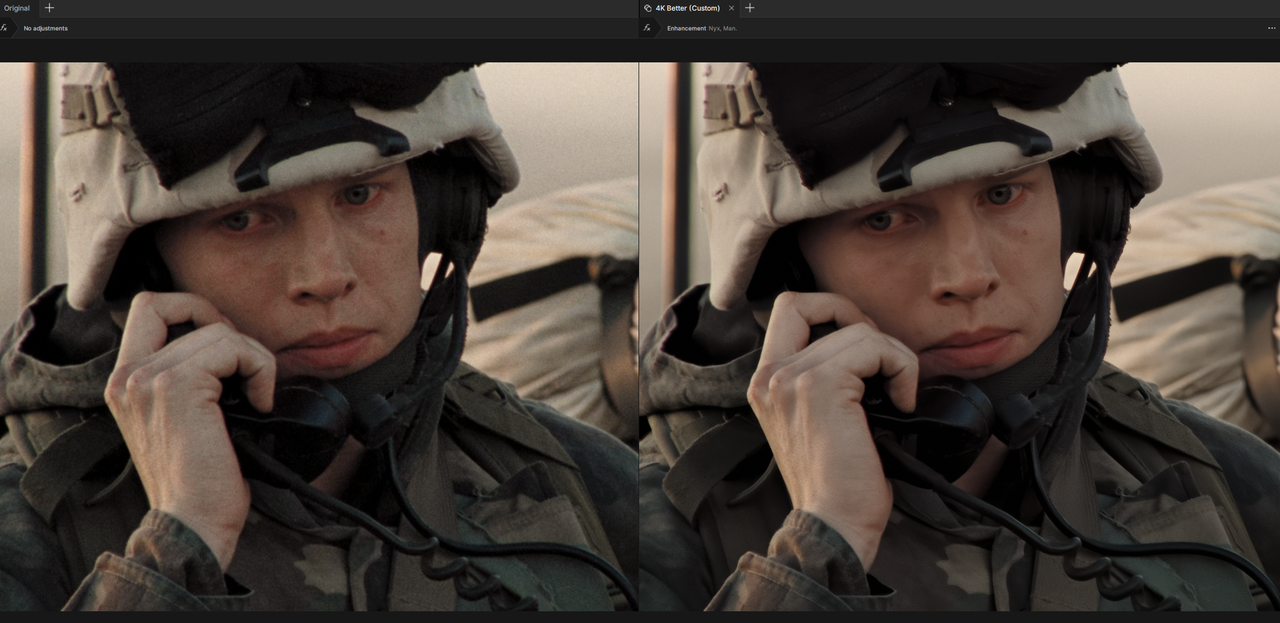The height and width of the screenshot is (623, 1280).
Task: Select the No adjustments label
Action: click(46, 28)
